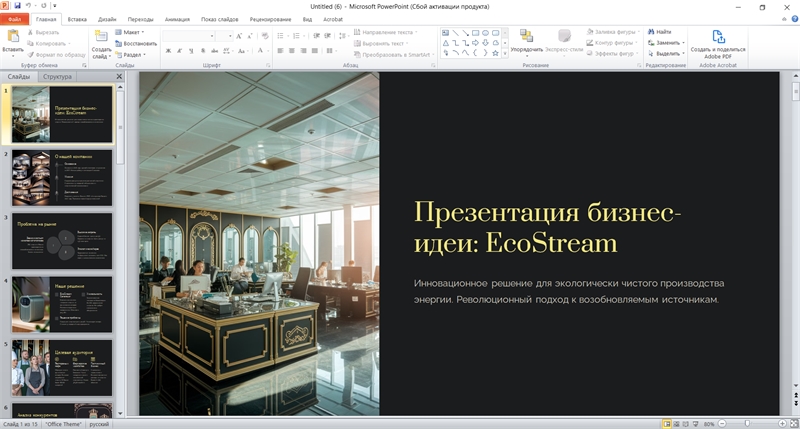Center text in paragraph group
This screenshot has height=429, width=800.
[292, 51]
